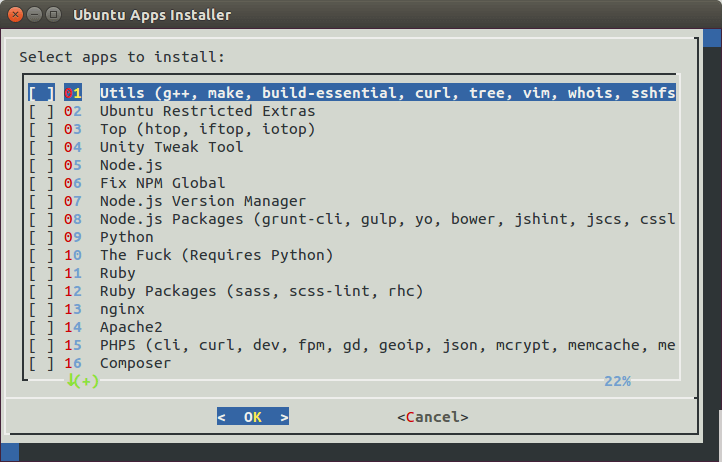Click the Fix NPM Global label
The height and width of the screenshot is (462, 722).
coord(163,183)
